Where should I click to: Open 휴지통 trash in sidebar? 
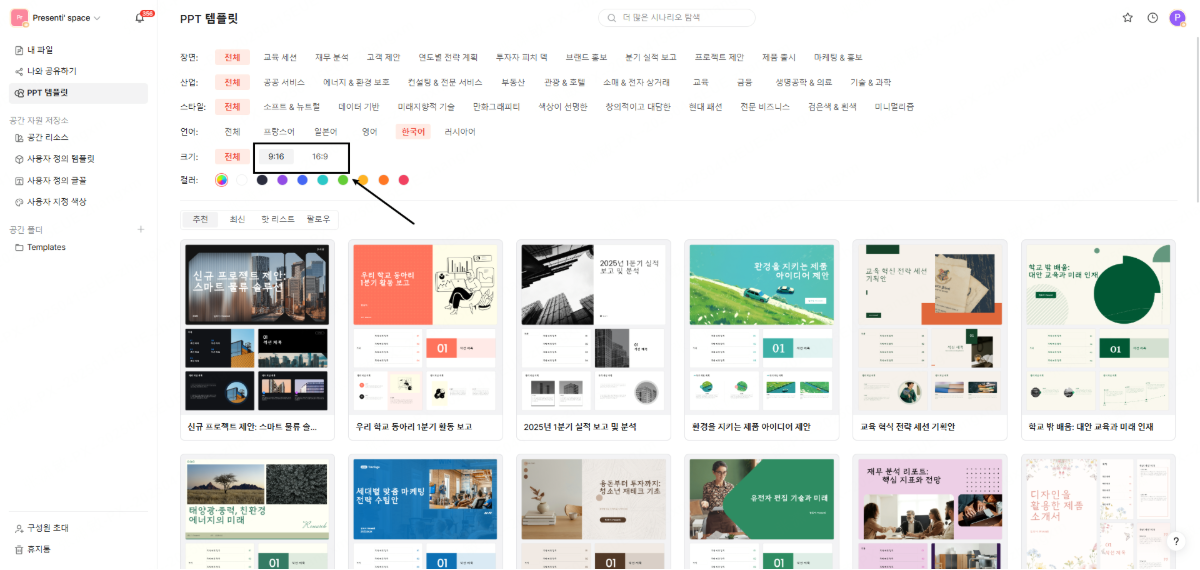(39, 549)
